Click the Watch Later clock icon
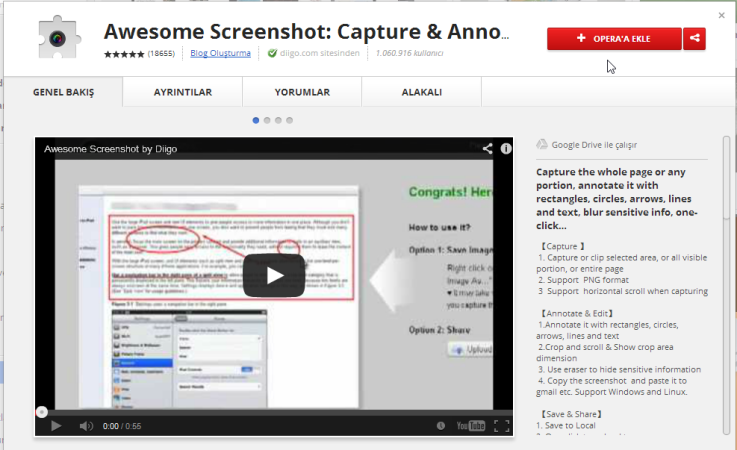Image resolution: width=737 pixels, height=450 pixels. (x=440, y=426)
